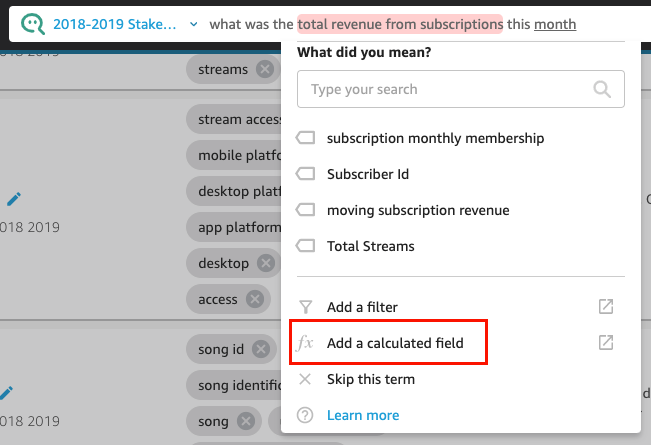
Task: Click the fx calculated field icon
Action: tap(305, 343)
